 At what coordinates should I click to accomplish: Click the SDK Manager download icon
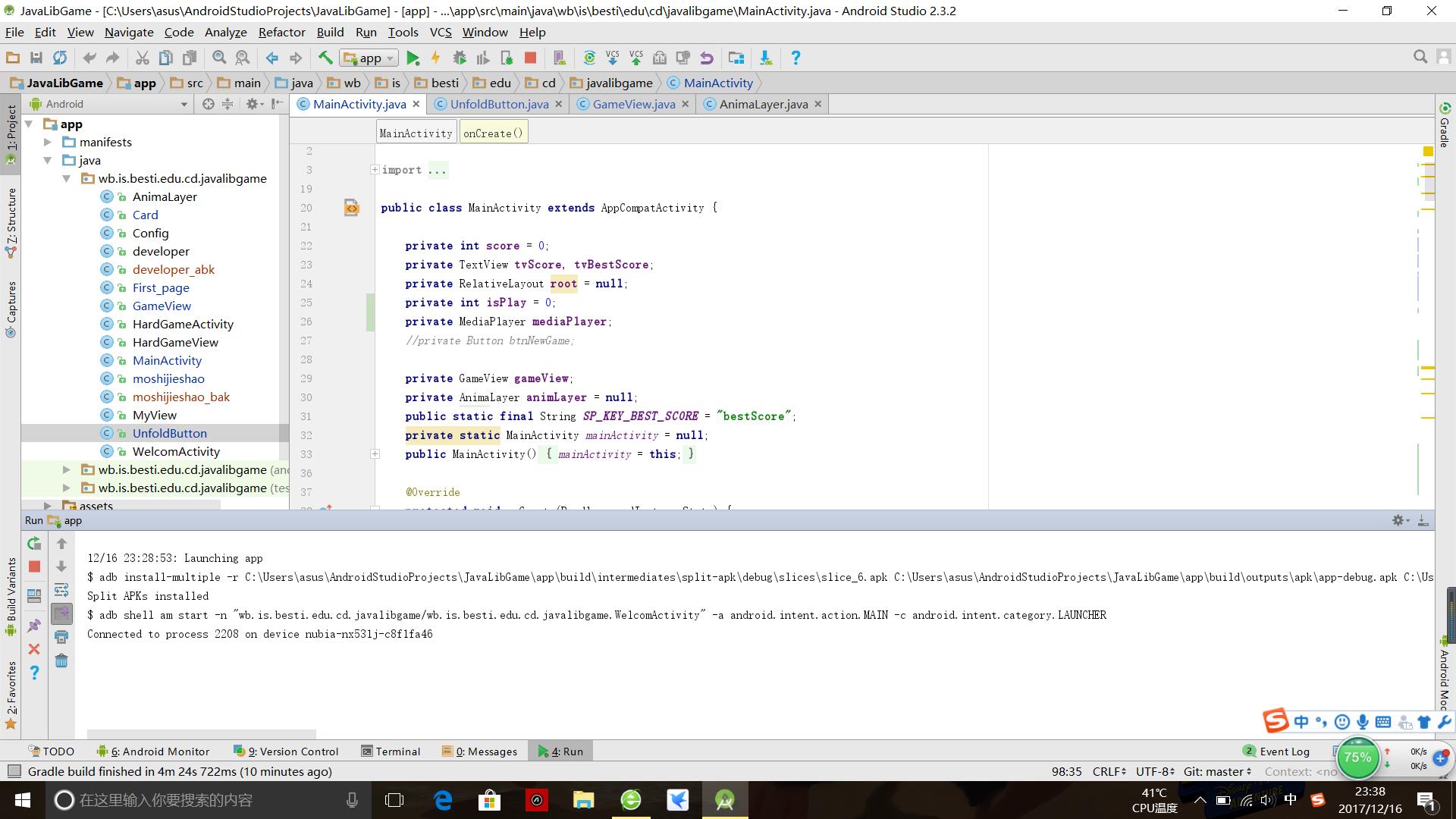[765, 58]
